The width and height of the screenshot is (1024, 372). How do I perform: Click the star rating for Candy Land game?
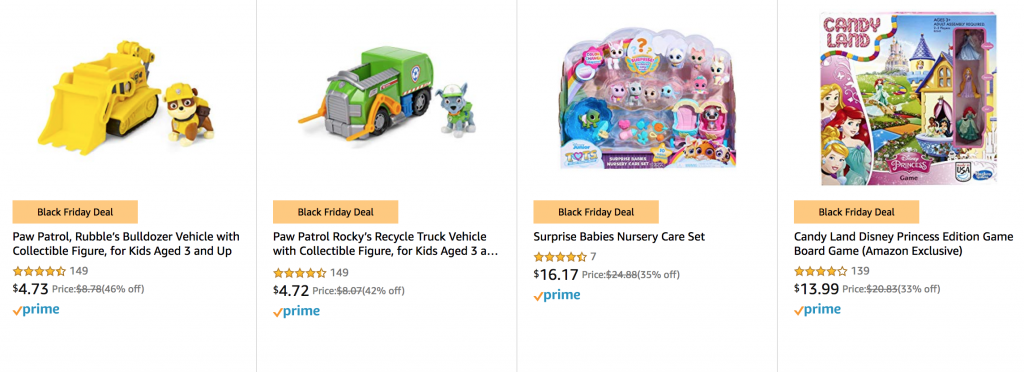821,271
